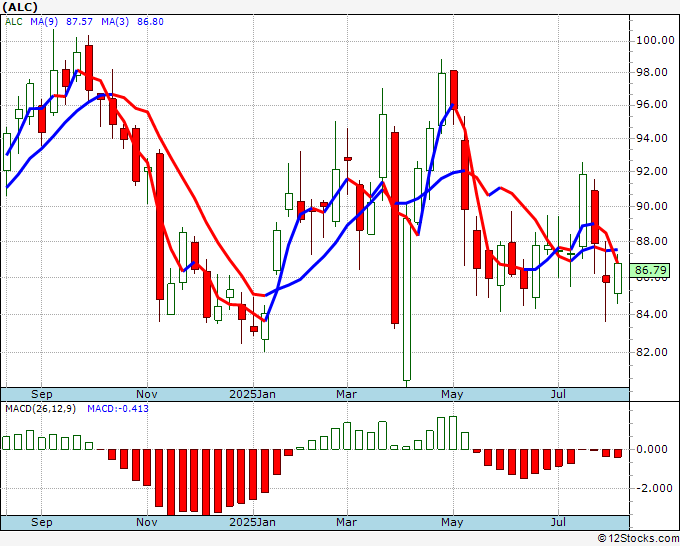The image size is (680, 546).
Task: Select the MA(3) value 86.80
Action: coord(150,22)
